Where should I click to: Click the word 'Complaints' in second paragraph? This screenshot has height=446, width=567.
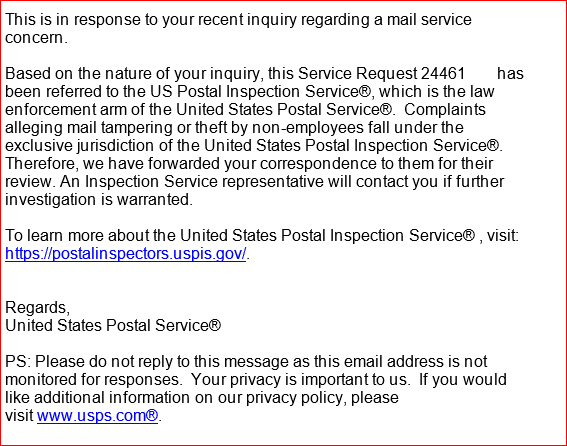pos(444,110)
